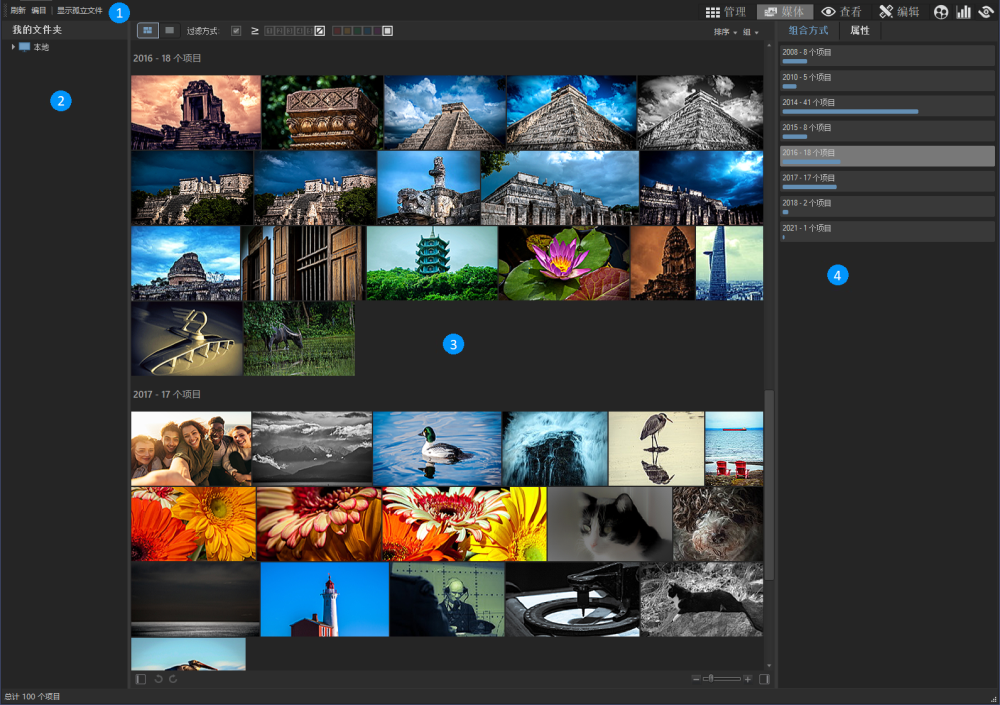1000x705 pixels.
Task: Open 编辑 (Edit) mode
Action: 899,12
